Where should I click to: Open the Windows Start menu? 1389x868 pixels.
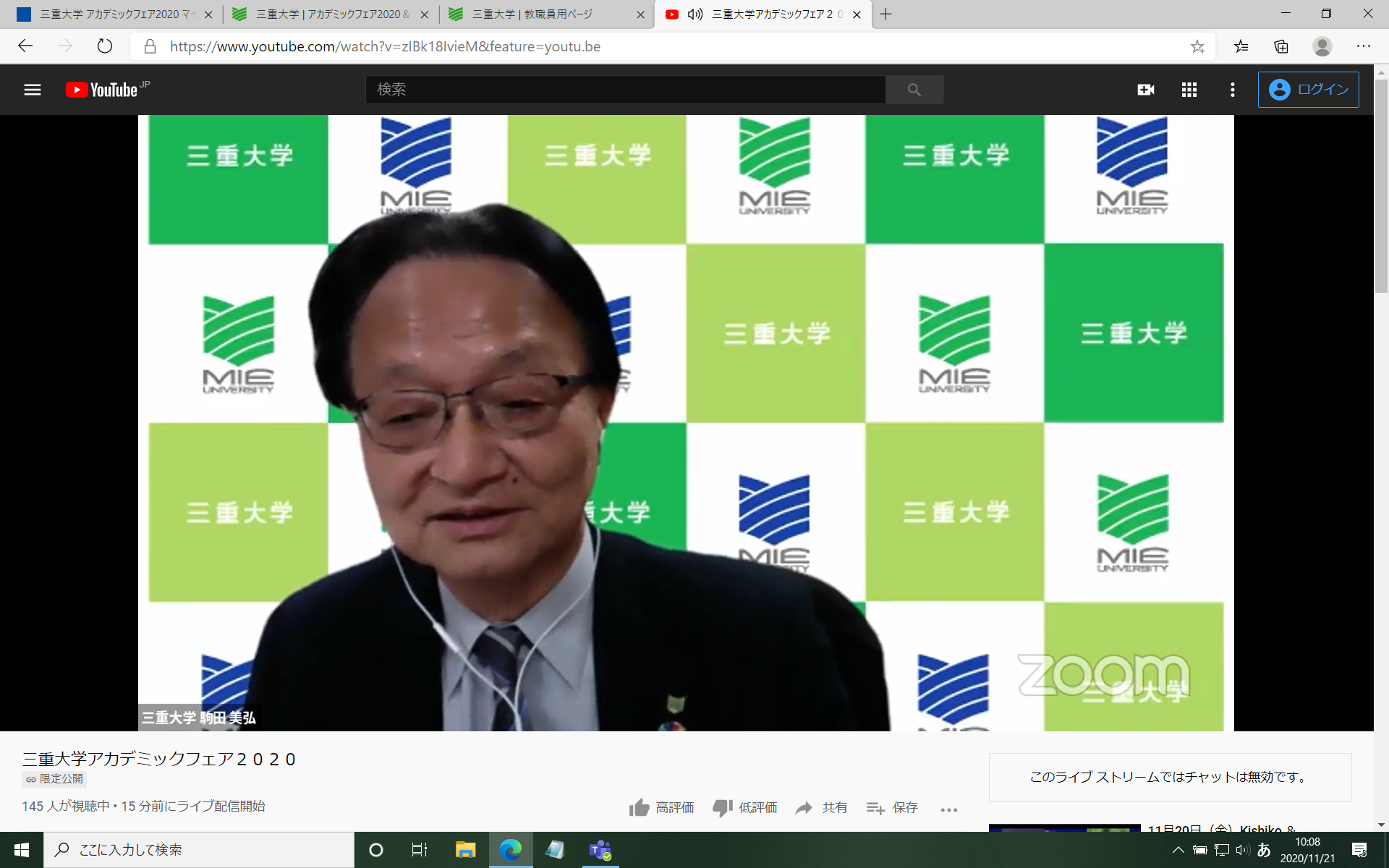(22, 850)
